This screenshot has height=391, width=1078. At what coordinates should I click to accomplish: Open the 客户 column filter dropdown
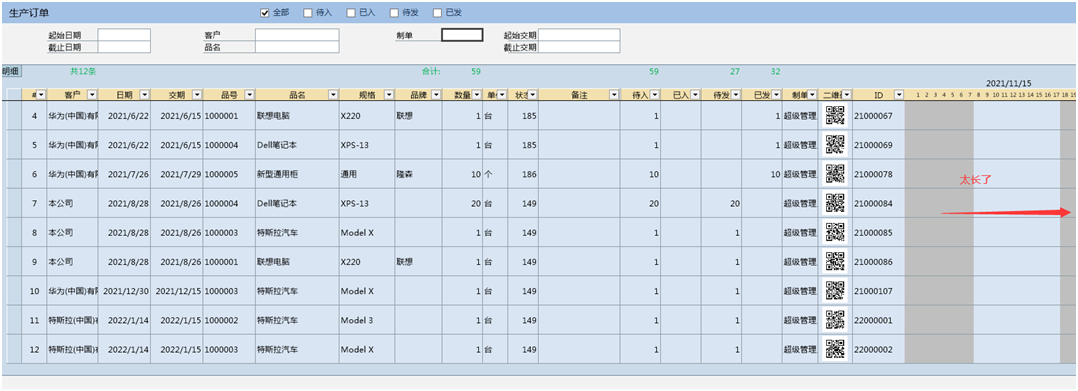[x=92, y=95]
